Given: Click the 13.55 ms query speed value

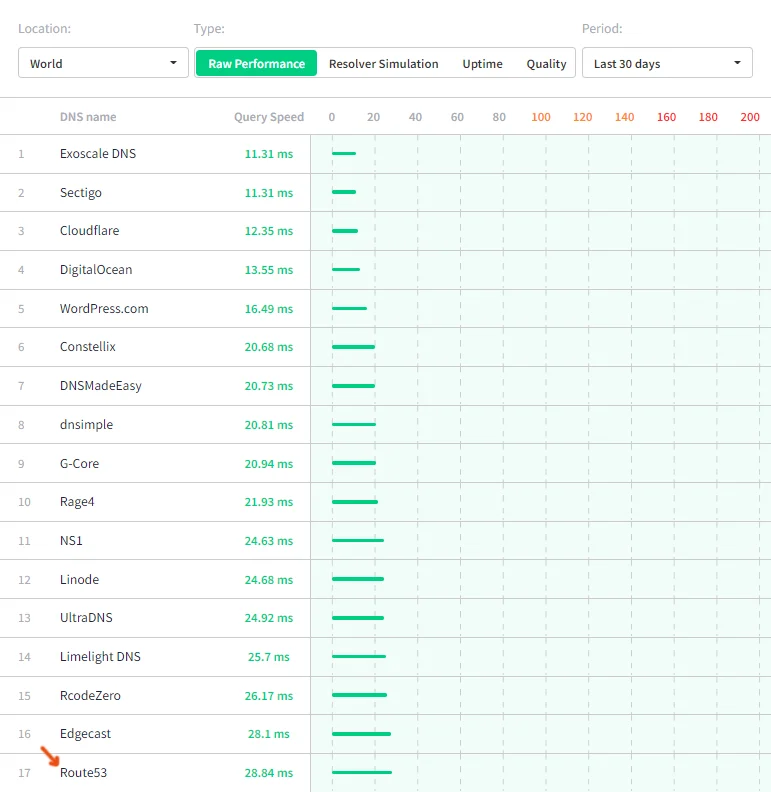Looking at the screenshot, I should click(269, 270).
